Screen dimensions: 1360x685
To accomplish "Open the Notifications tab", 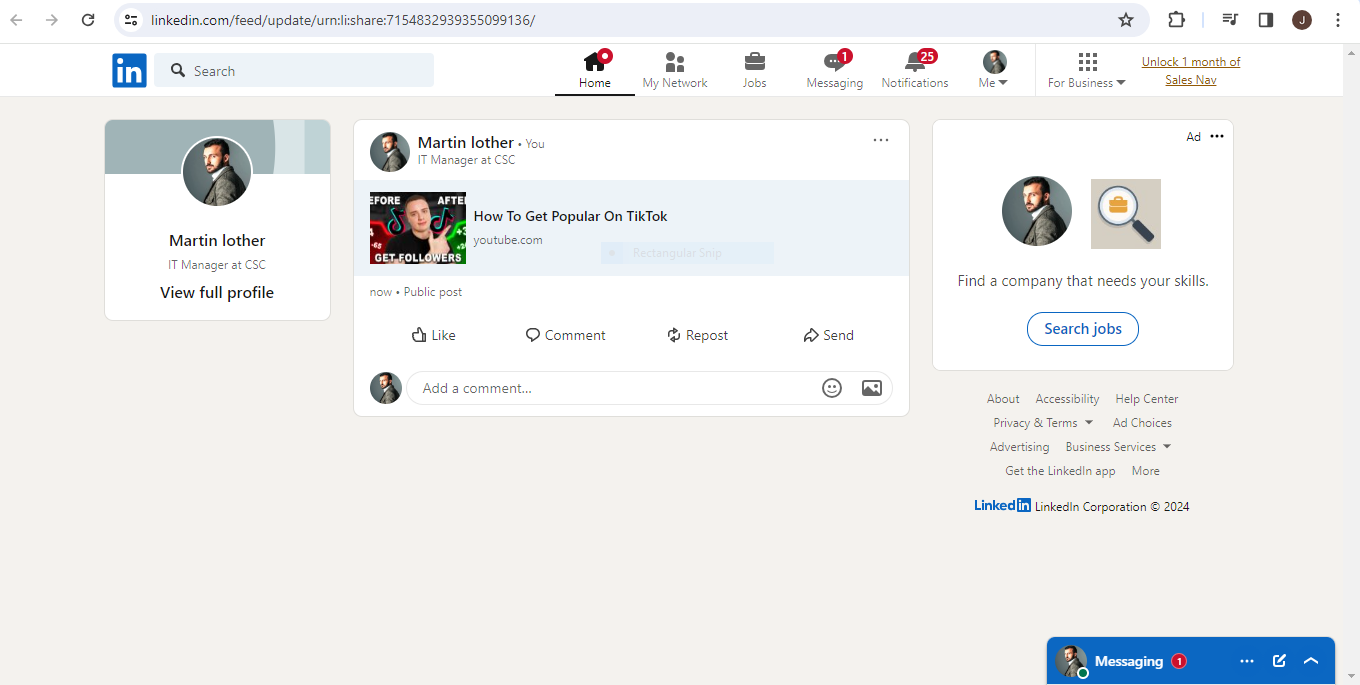I will coord(915,70).
